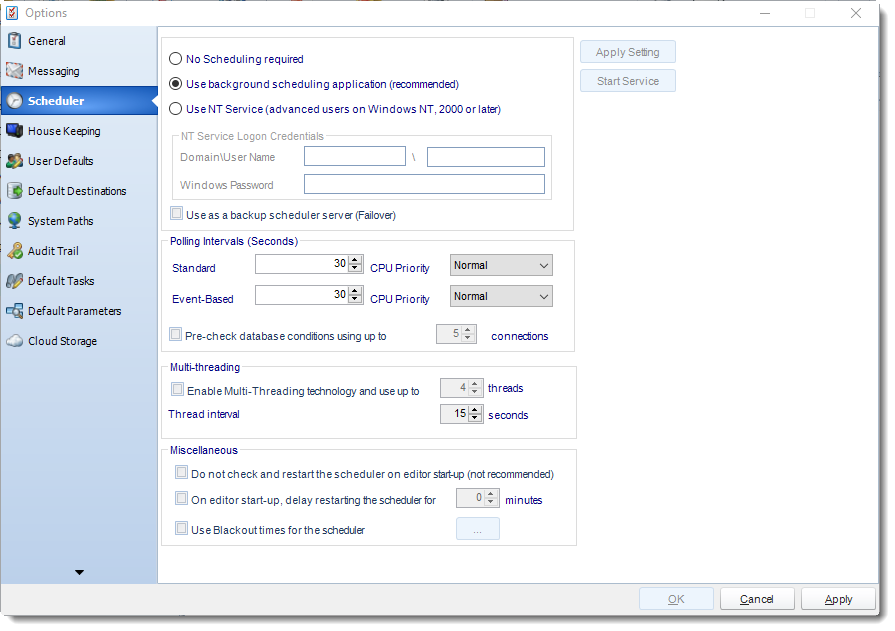The width and height of the screenshot is (895, 631).
Task: Open System Paths section
Action: 79,221
